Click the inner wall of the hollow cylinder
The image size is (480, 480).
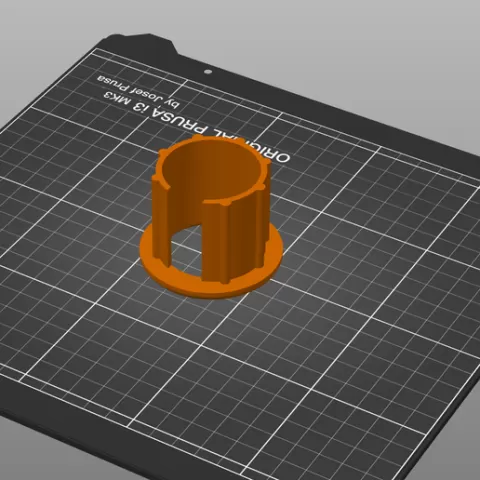[213, 167]
